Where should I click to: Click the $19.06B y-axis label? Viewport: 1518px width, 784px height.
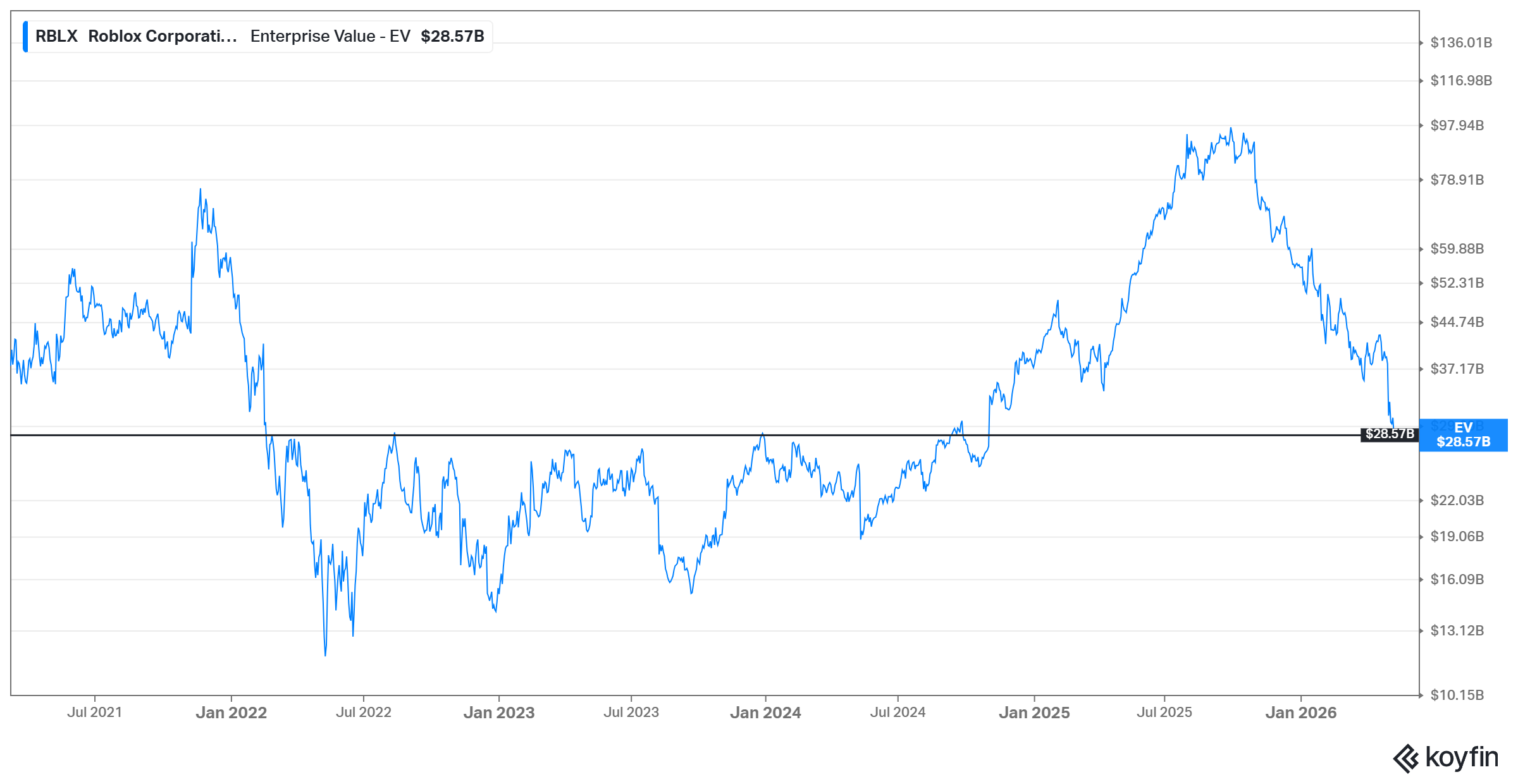point(1457,536)
